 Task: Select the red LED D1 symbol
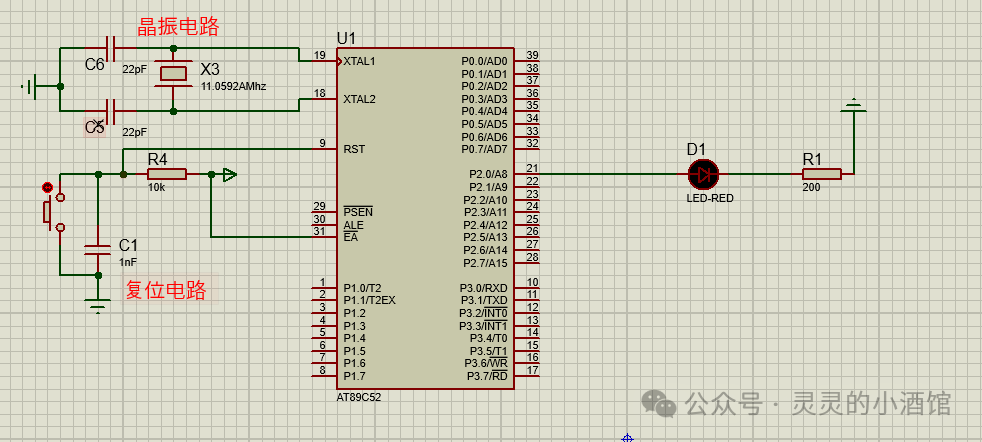703,174
